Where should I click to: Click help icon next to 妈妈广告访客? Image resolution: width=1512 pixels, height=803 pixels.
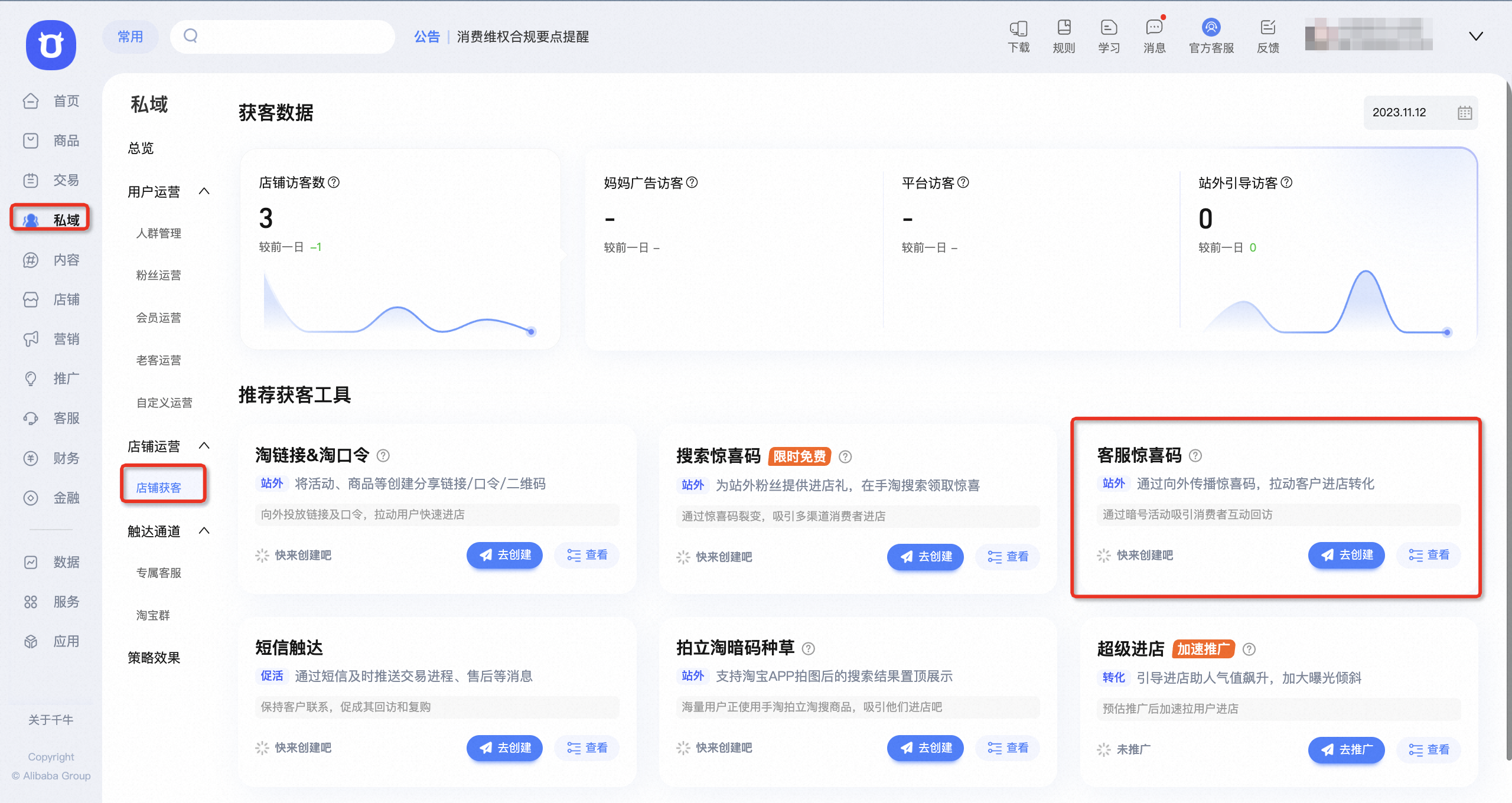pos(692,182)
